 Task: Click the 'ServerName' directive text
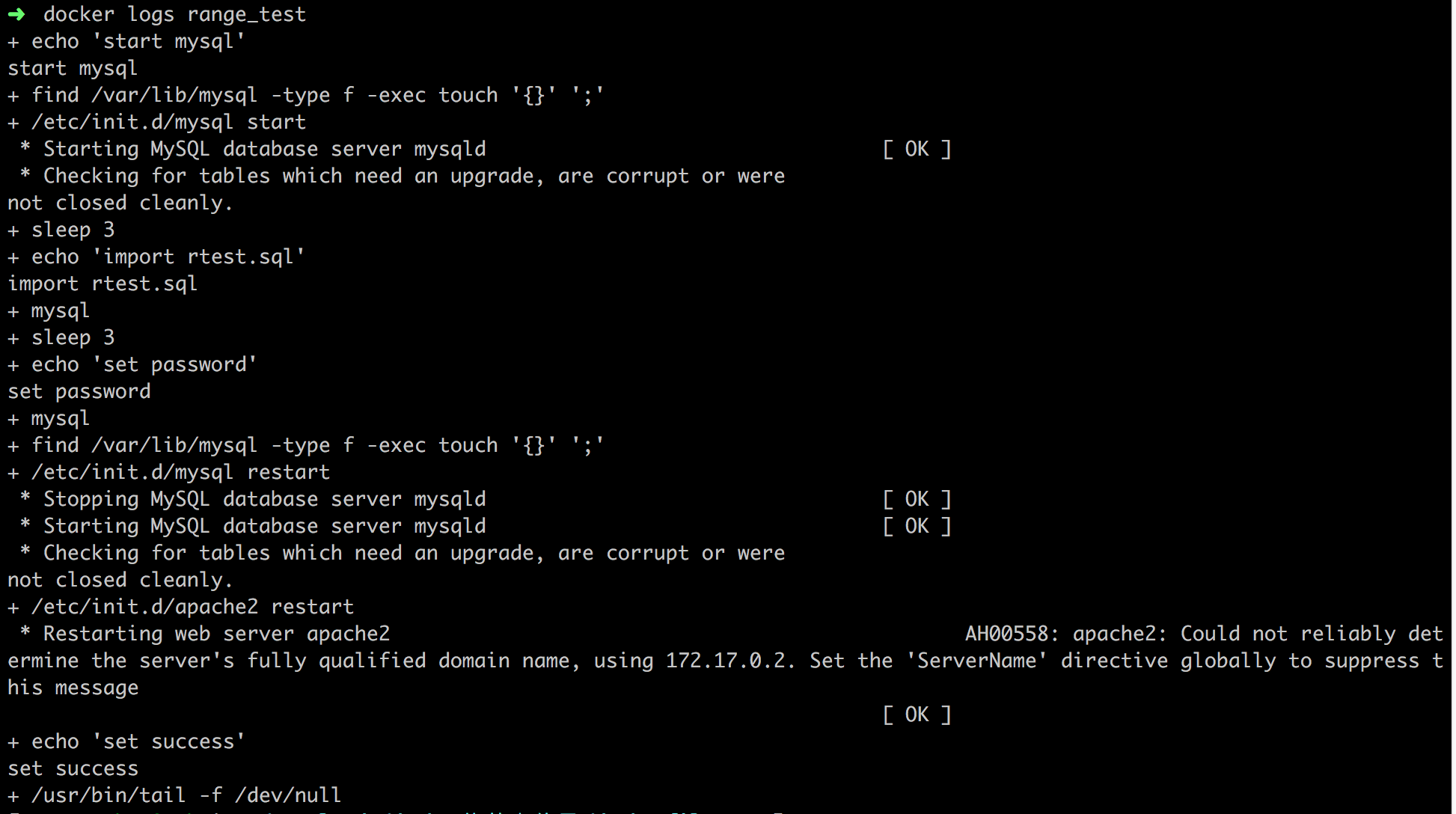click(976, 661)
